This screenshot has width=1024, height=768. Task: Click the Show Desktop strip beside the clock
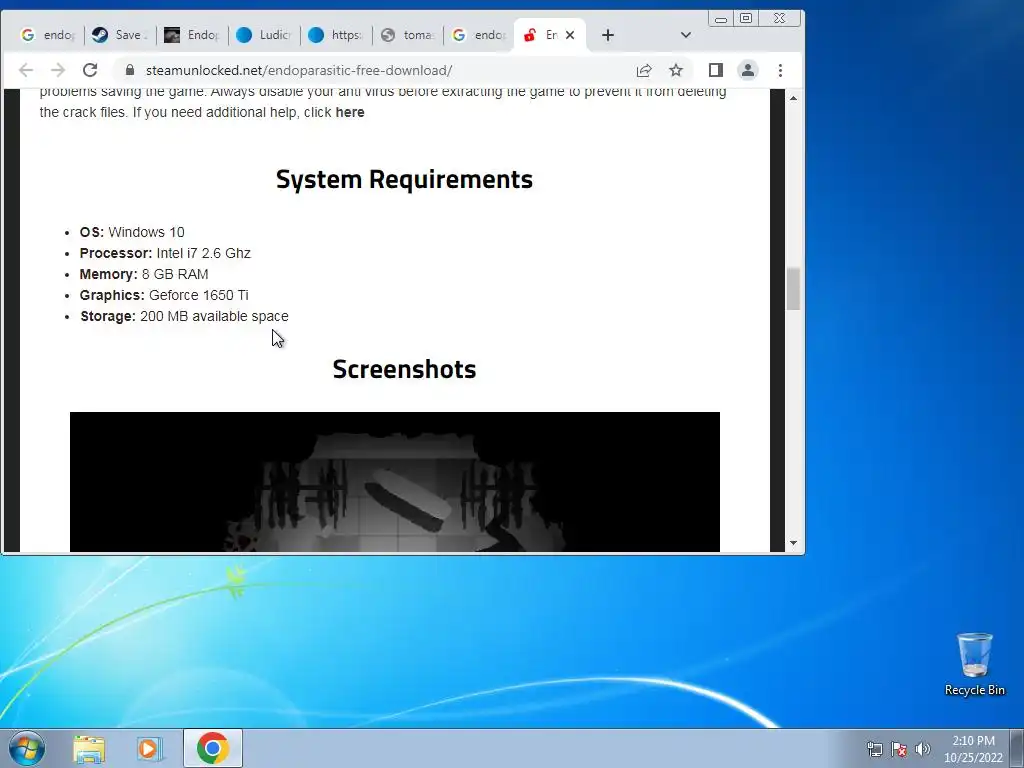click(1017, 748)
